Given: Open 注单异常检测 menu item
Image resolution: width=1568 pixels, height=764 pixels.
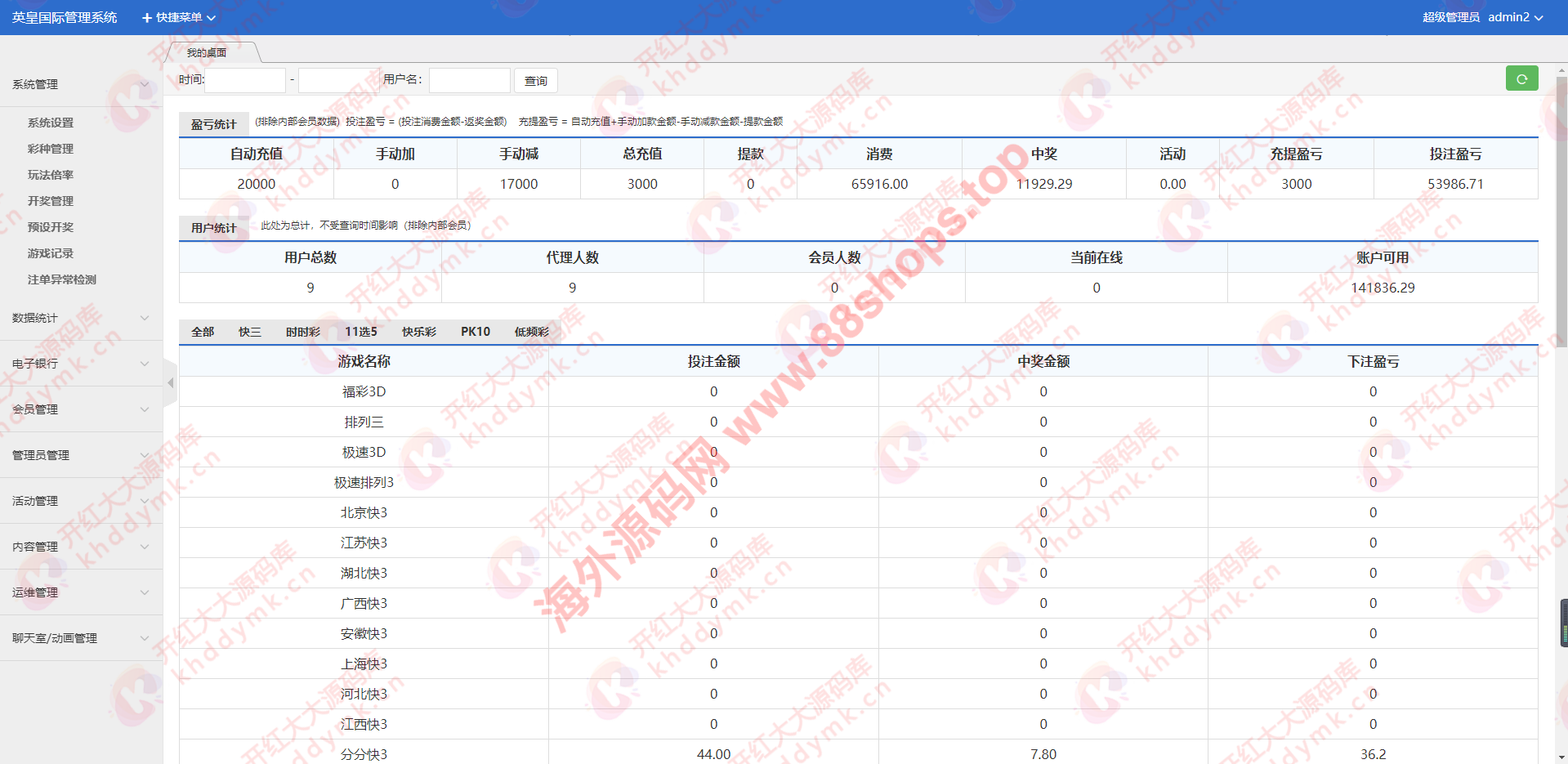Looking at the screenshot, I should [x=62, y=279].
